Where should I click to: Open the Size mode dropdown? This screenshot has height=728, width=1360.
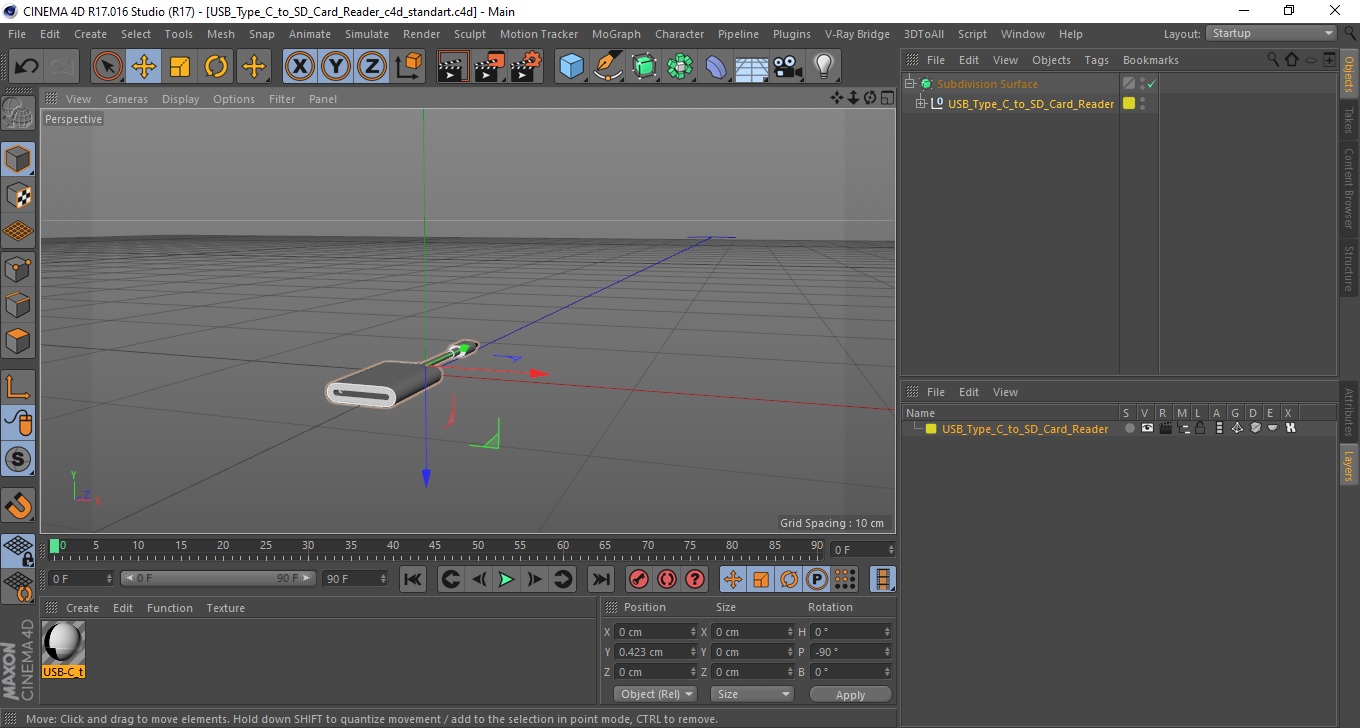point(752,694)
